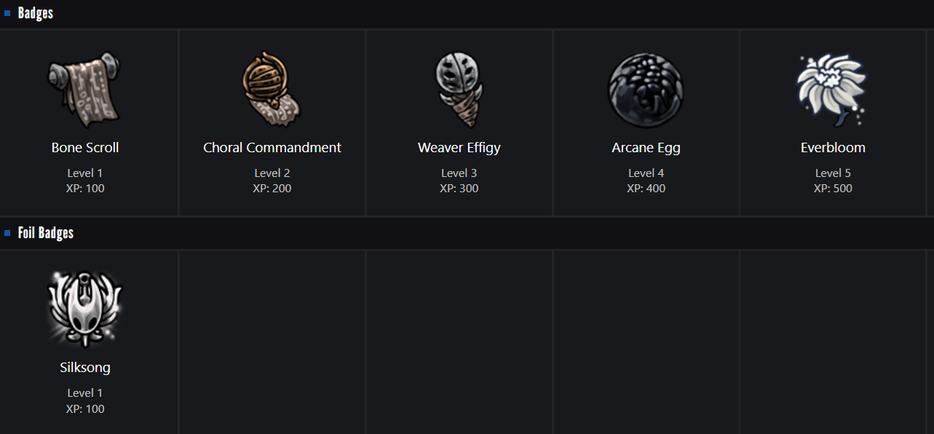The width and height of the screenshot is (934, 434).
Task: Click Level 1 text under Silksong
Action: tap(85, 393)
